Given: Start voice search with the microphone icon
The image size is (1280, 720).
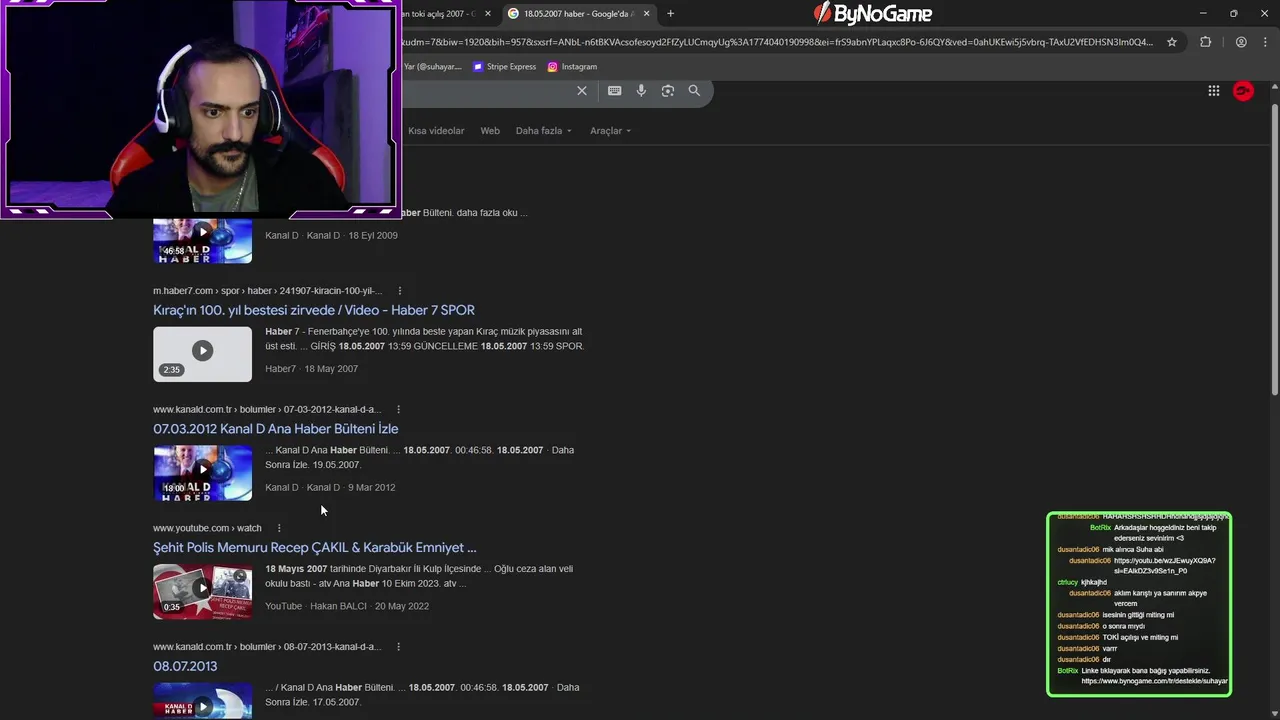Looking at the screenshot, I should (x=641, y=91).
